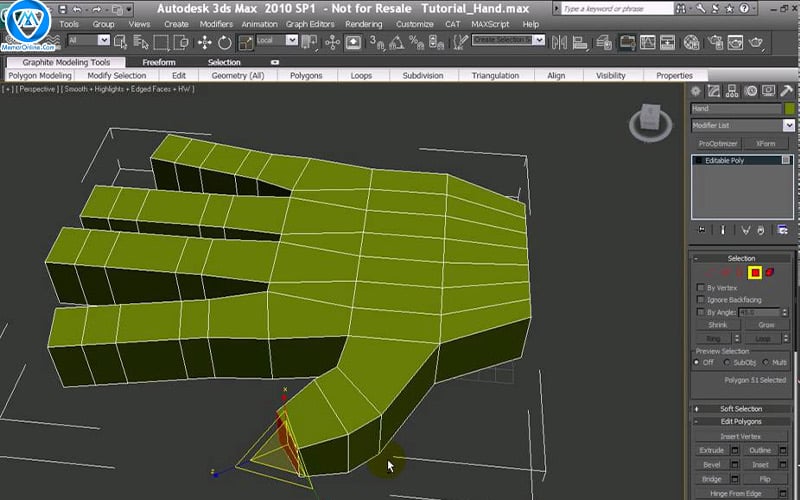Click the Configure Modifier Sets icon

click(781, 230)
